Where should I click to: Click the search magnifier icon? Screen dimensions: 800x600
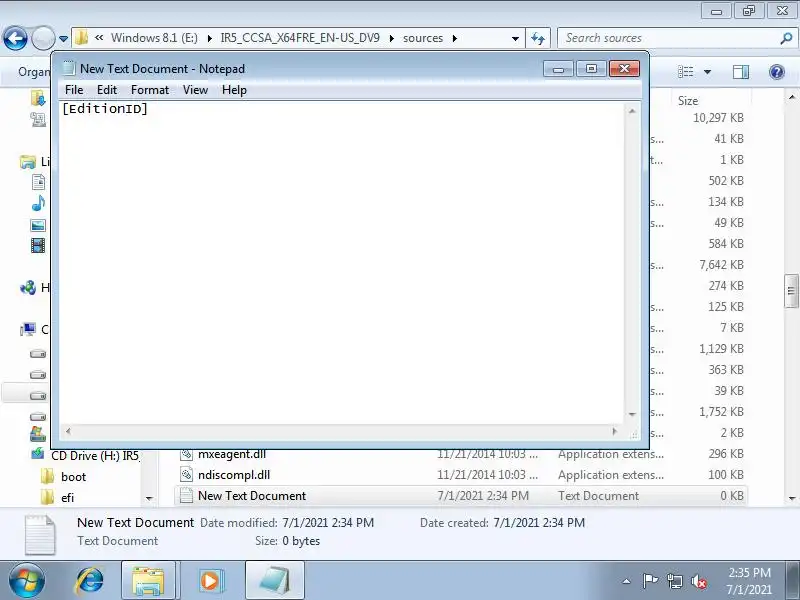point(786,38)
